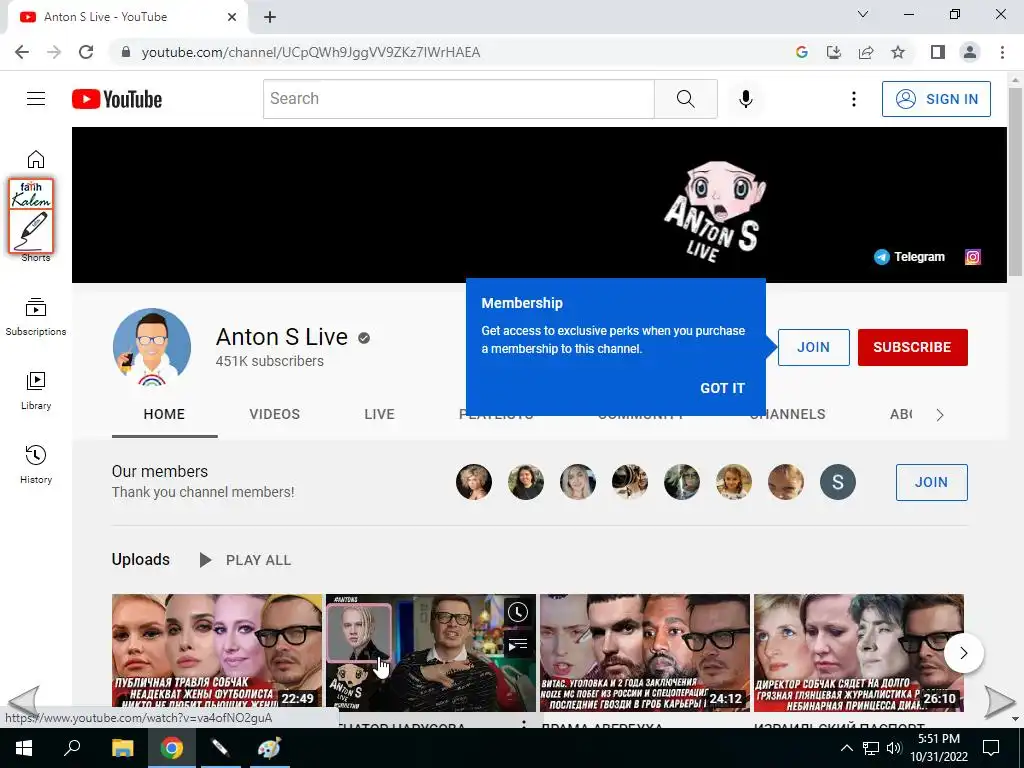The height and width of the screenshot is (768, 1024).
Task: Open Paint app from taskbar
Action: (x=269, y=748)
